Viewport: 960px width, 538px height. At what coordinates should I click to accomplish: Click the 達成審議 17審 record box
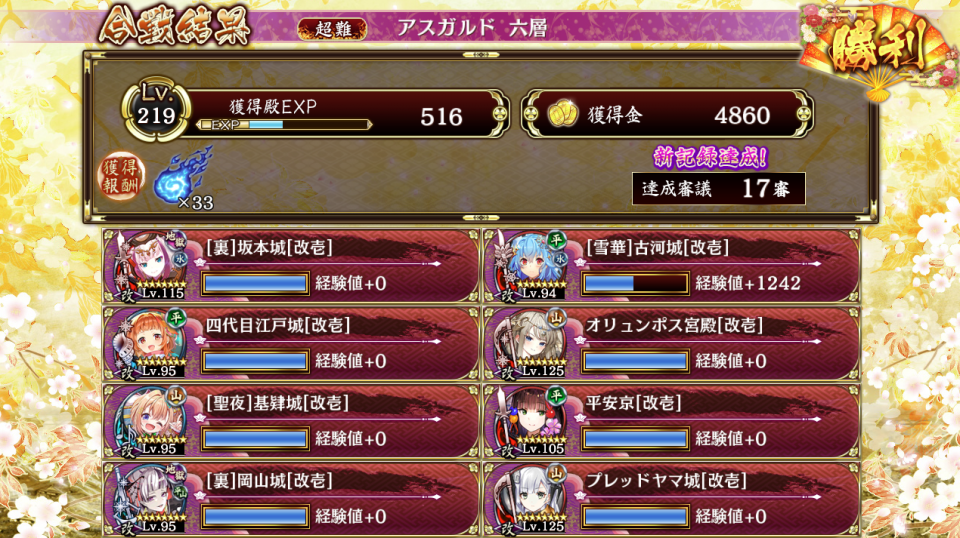[x=719, y=189]
